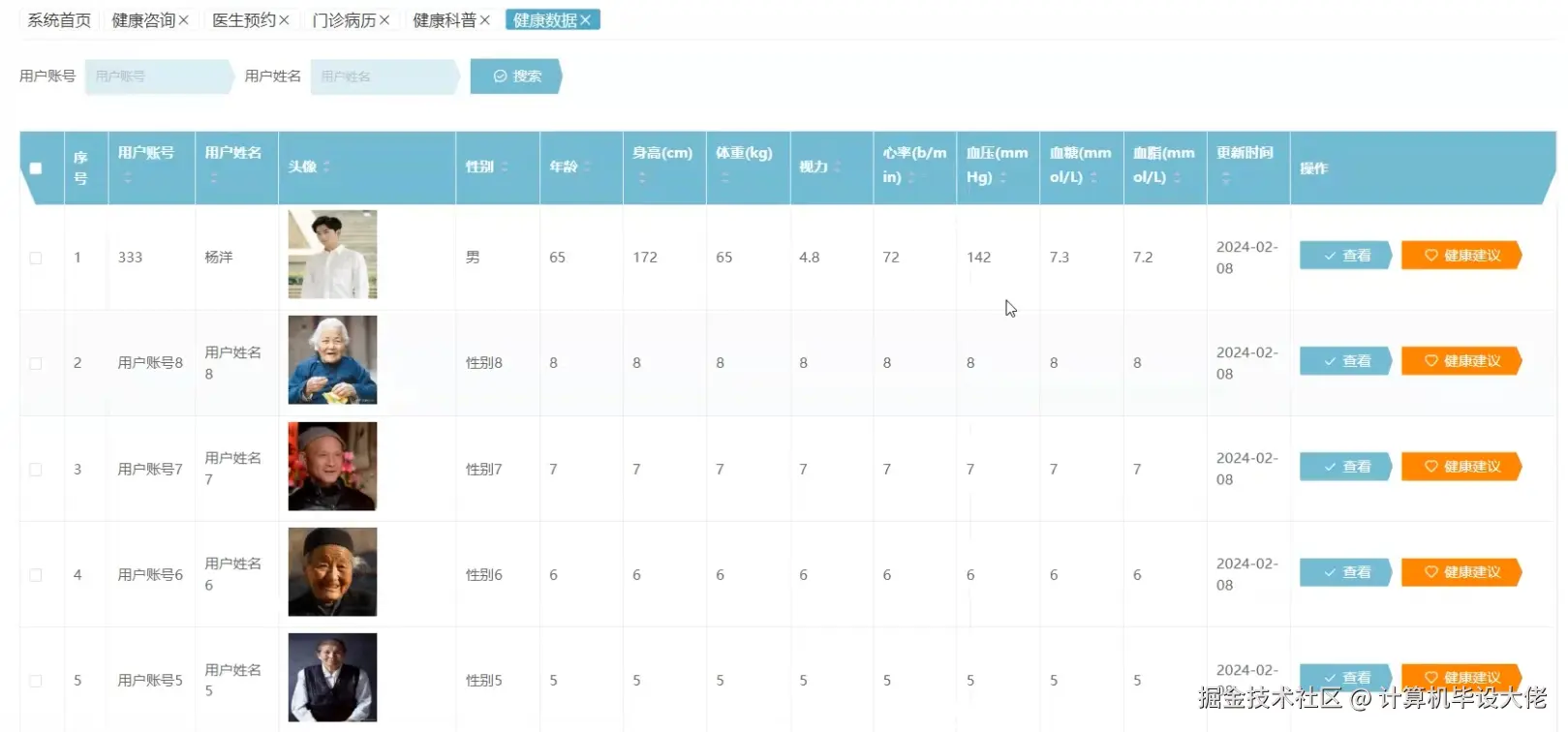Sort by 更新时间 column arrows
Viewport: 1568px width, 732px height.
coord(1225,177)
